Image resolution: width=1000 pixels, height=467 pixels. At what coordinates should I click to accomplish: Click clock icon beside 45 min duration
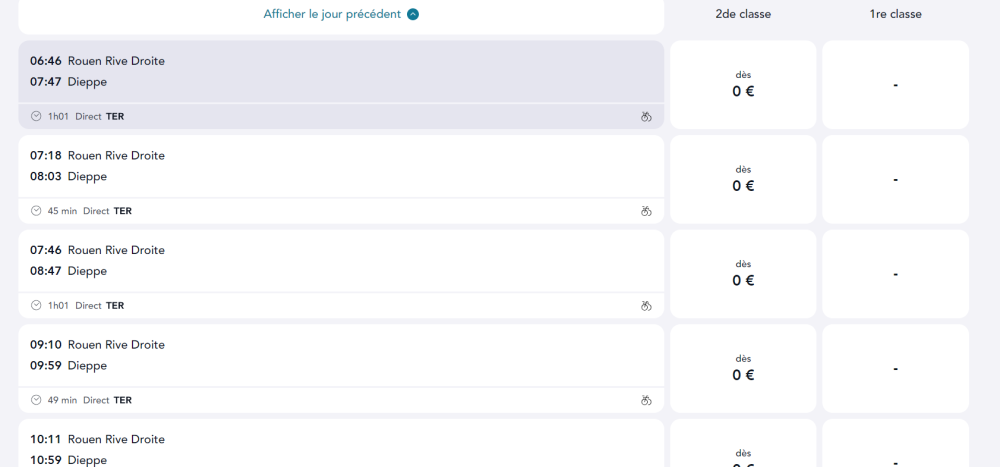[x=37, y=211]
